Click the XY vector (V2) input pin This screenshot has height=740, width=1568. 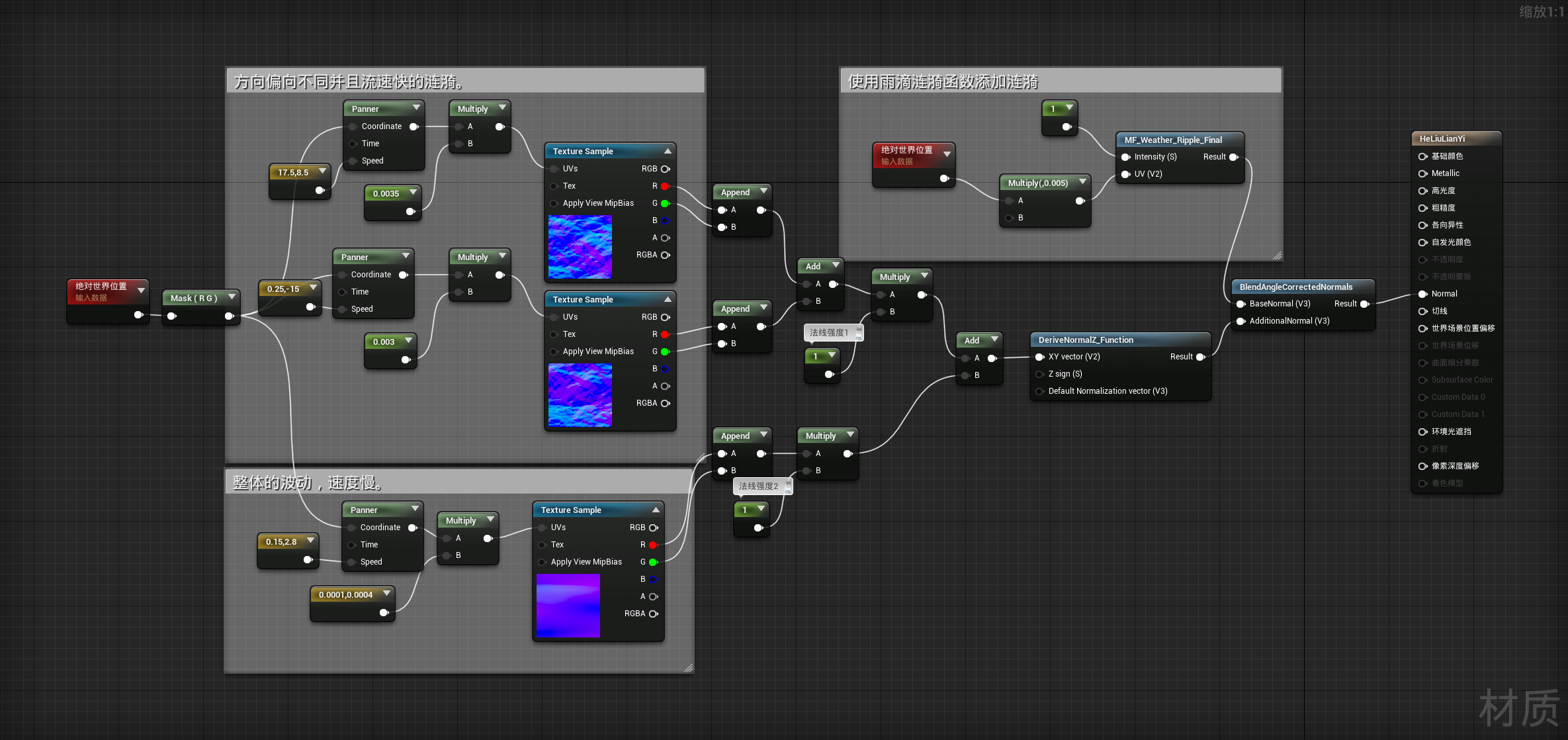1039,357
